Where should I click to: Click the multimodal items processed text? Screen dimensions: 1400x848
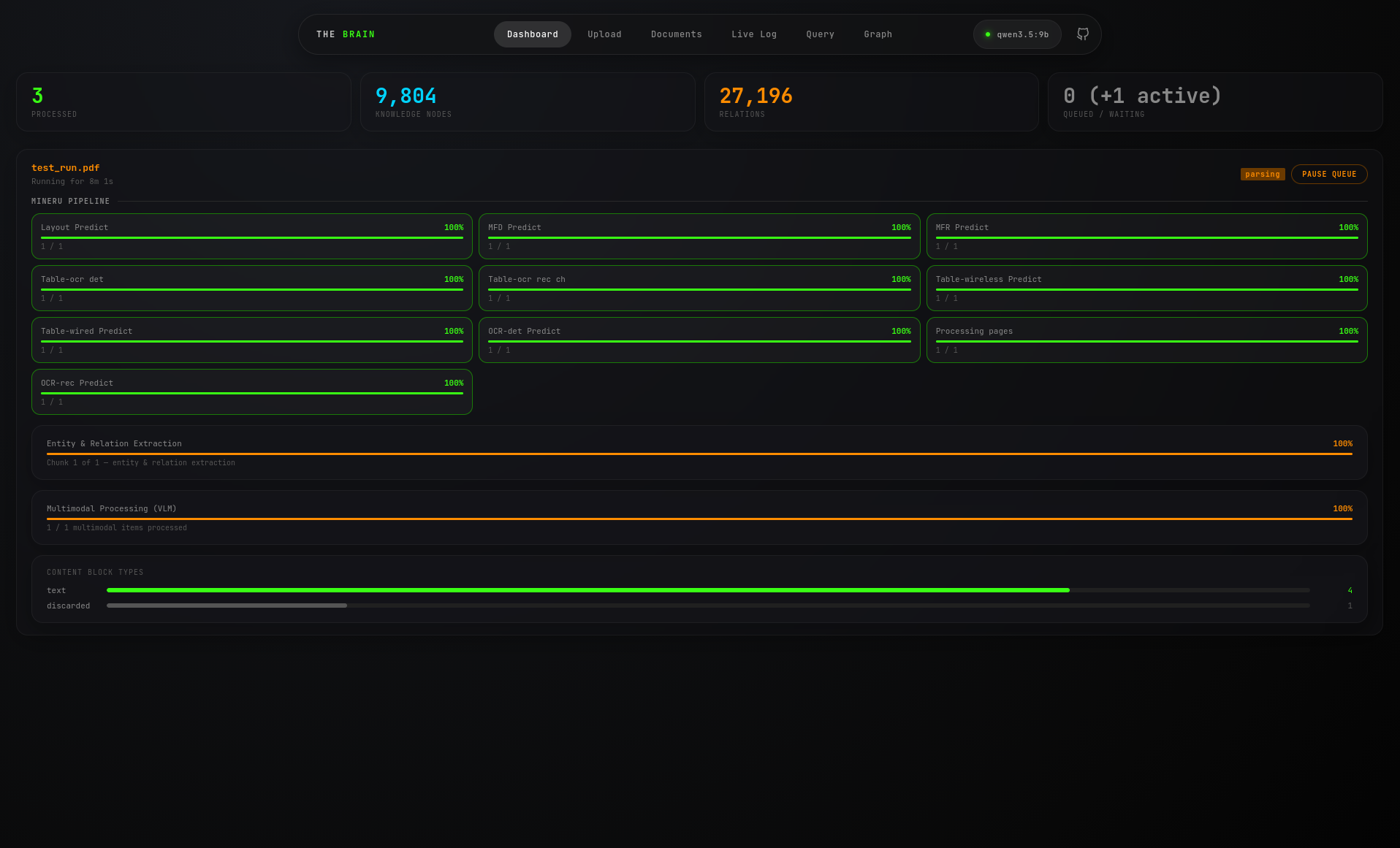pyautogui.click(x=117, y=528)
